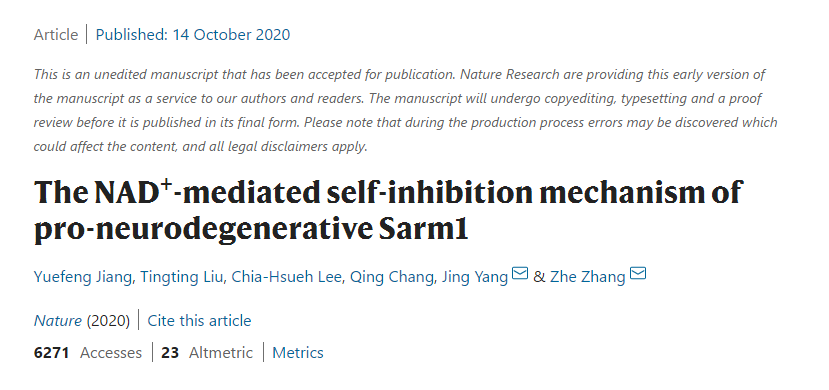Viewport: 829px width, 390px height.
Task: Click the 23 Altmetric score
Action: tap(207, 353)
